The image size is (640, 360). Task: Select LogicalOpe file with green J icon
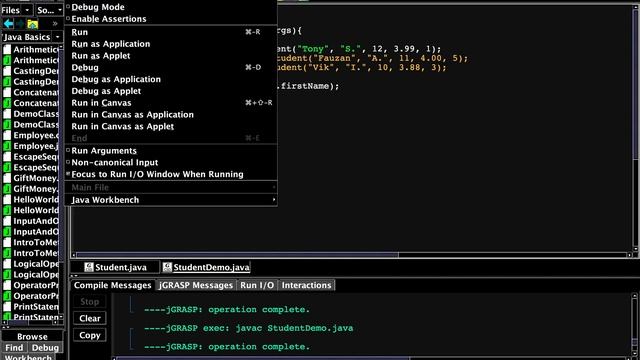click(31, 275)
